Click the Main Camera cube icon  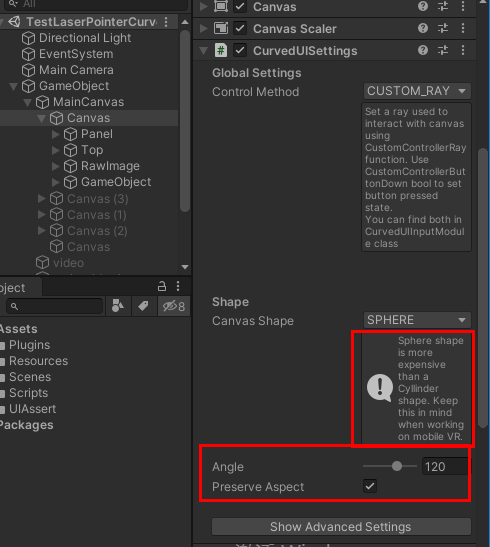click(28, 70)
